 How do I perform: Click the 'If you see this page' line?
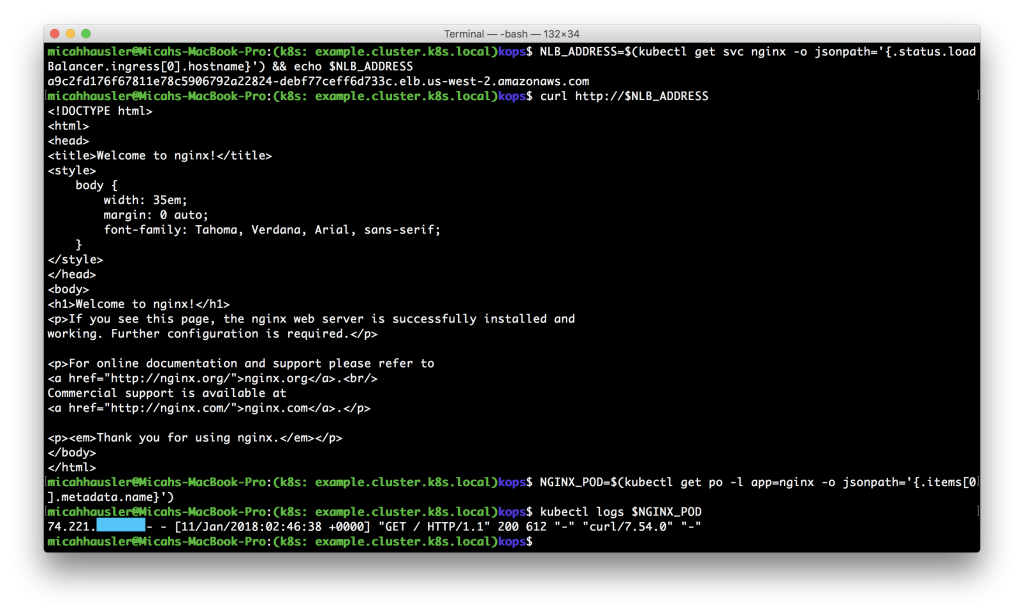tap(311, 319)
